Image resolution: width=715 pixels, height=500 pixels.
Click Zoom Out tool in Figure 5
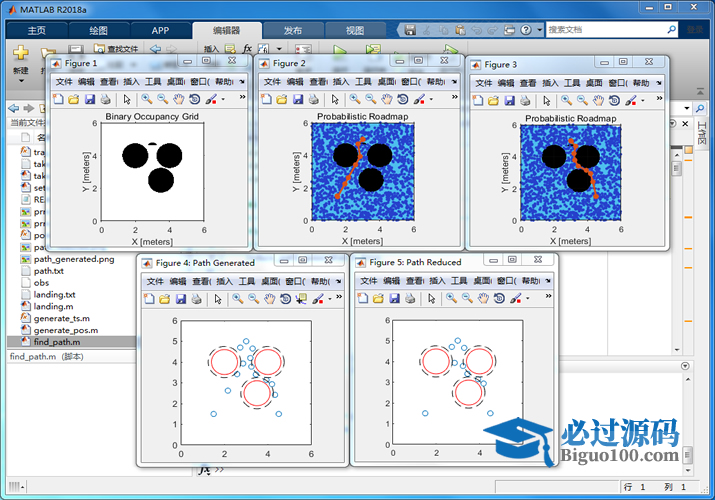(x=467, y=298)
